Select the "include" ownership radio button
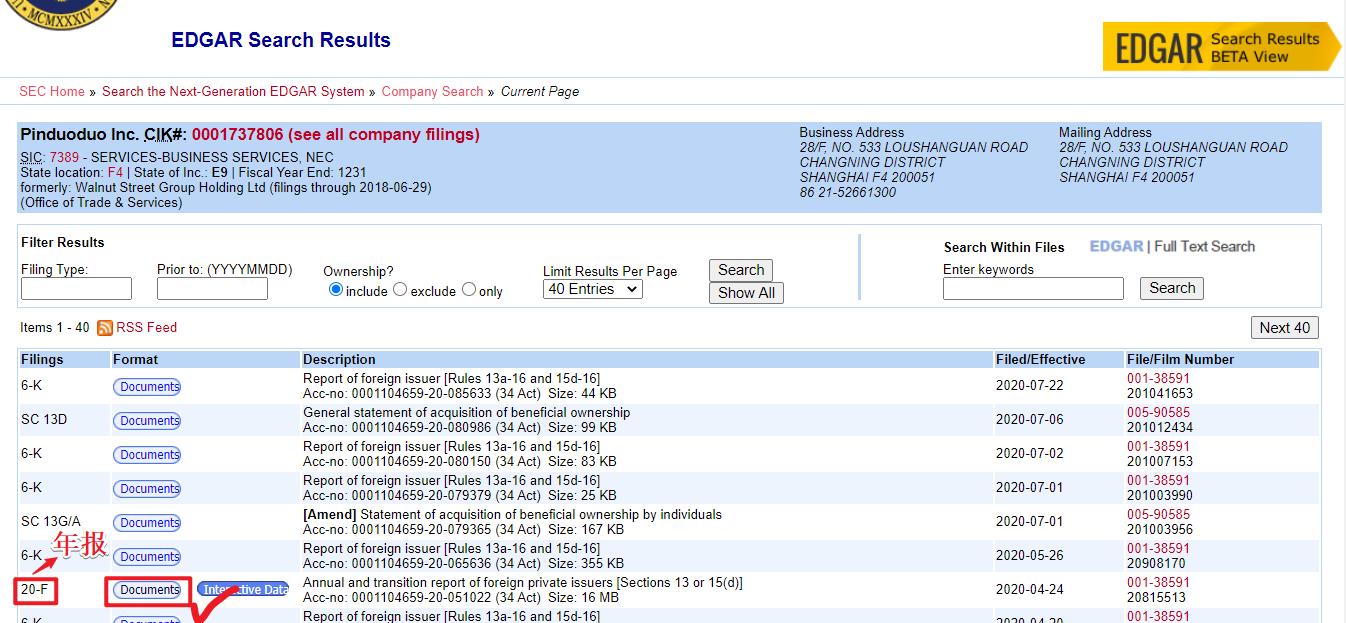Viewport: 1346px width, 623px height. pyautogui.click(x=336, y=290)
